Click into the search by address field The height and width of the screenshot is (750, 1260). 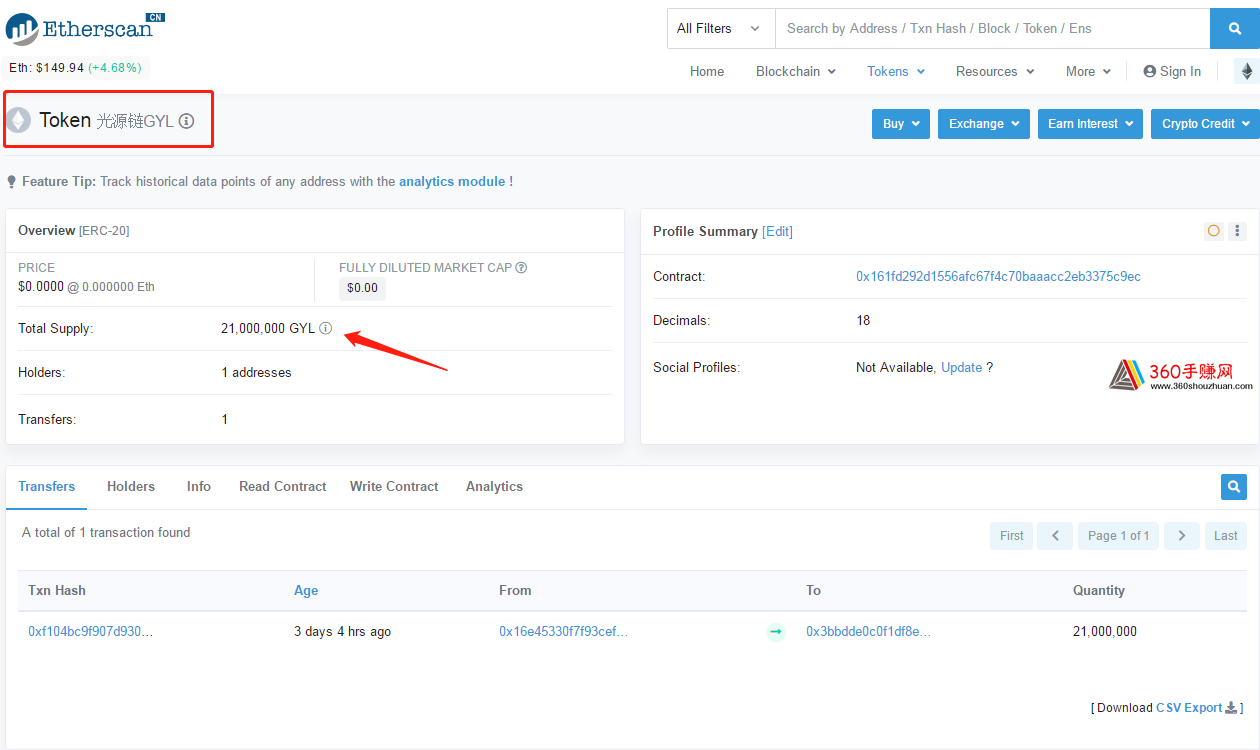pyautogui.click(x=992, y=28)
